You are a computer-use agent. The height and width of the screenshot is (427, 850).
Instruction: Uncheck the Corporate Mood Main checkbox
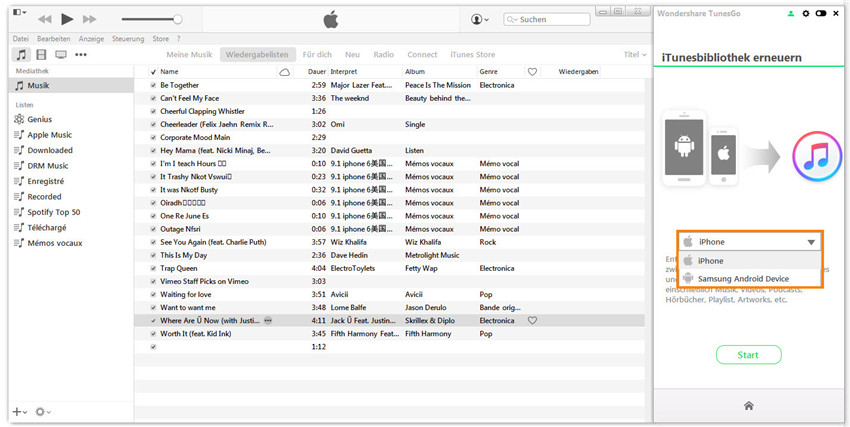click(x=153, y=138)
